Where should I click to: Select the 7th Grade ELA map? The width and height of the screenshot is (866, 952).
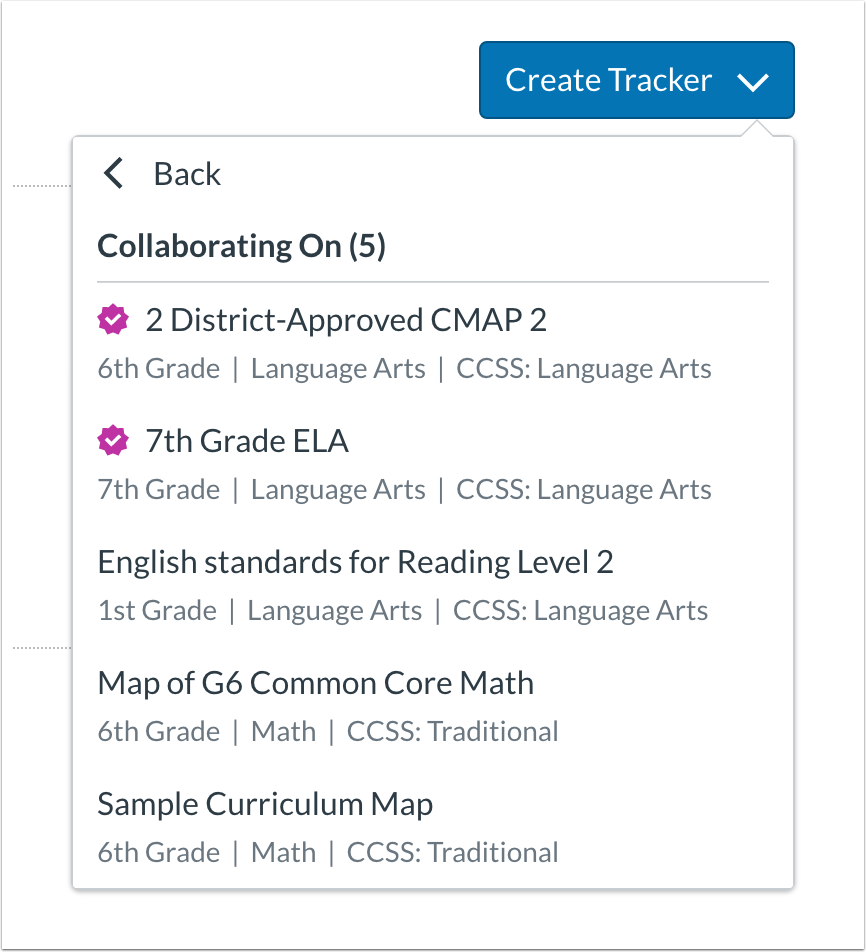[x=247, y=441]
